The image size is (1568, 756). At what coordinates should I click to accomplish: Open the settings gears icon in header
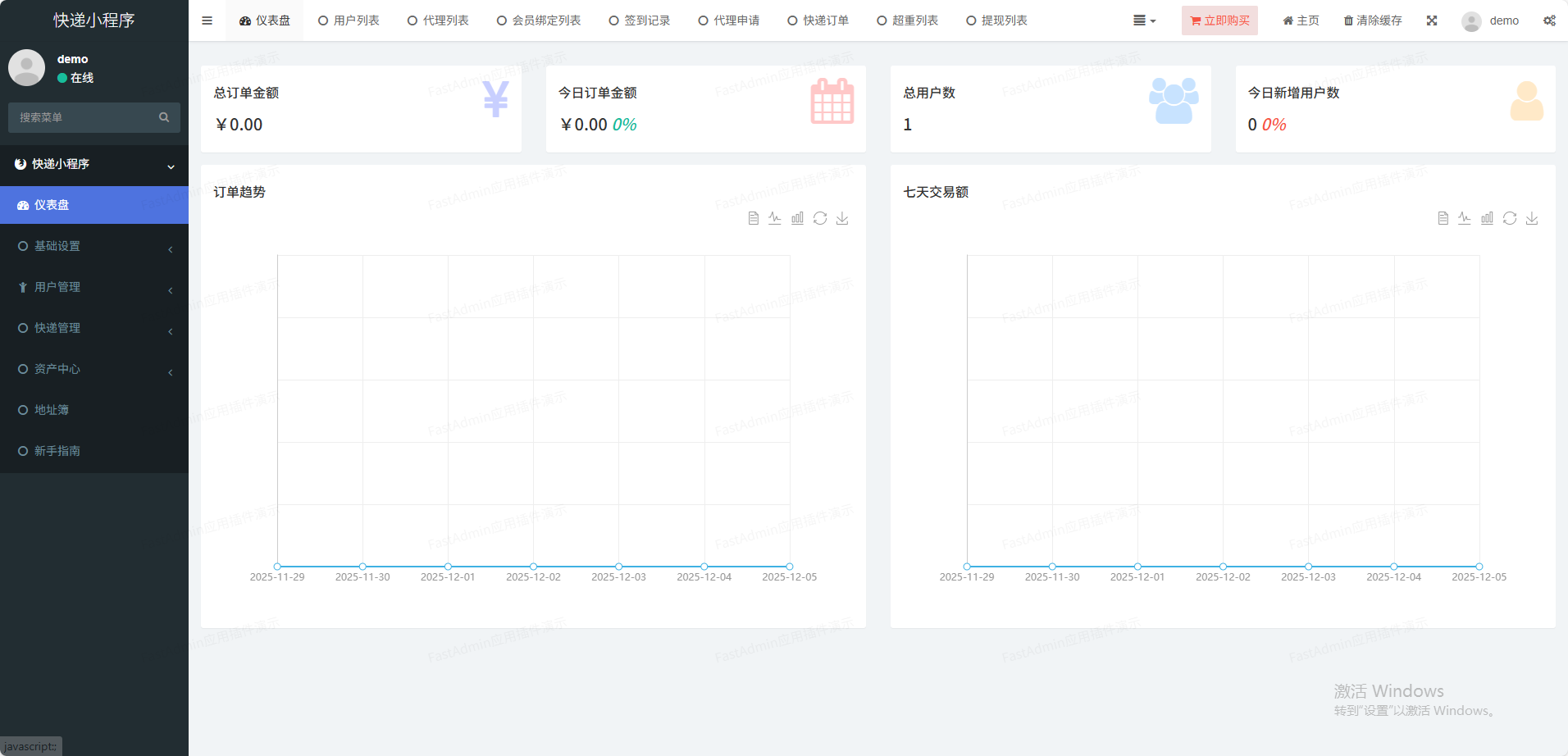pos(1549,20)
